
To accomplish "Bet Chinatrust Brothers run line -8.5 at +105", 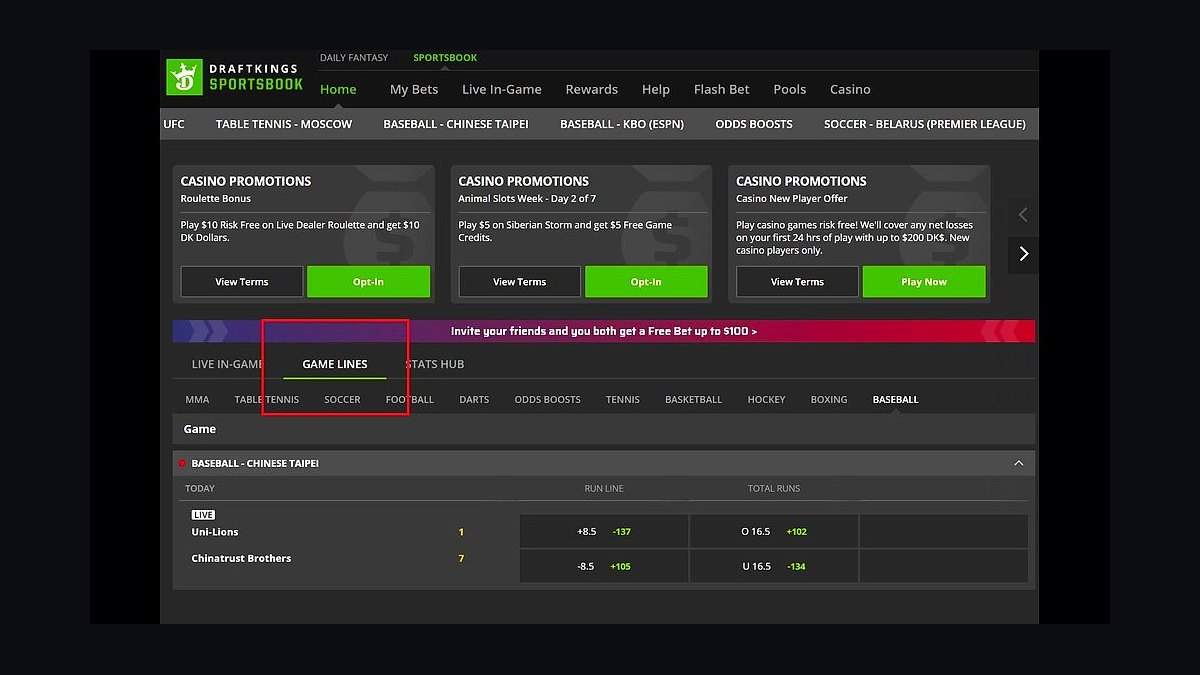I will pyautogui.click(x=603, y=566).
